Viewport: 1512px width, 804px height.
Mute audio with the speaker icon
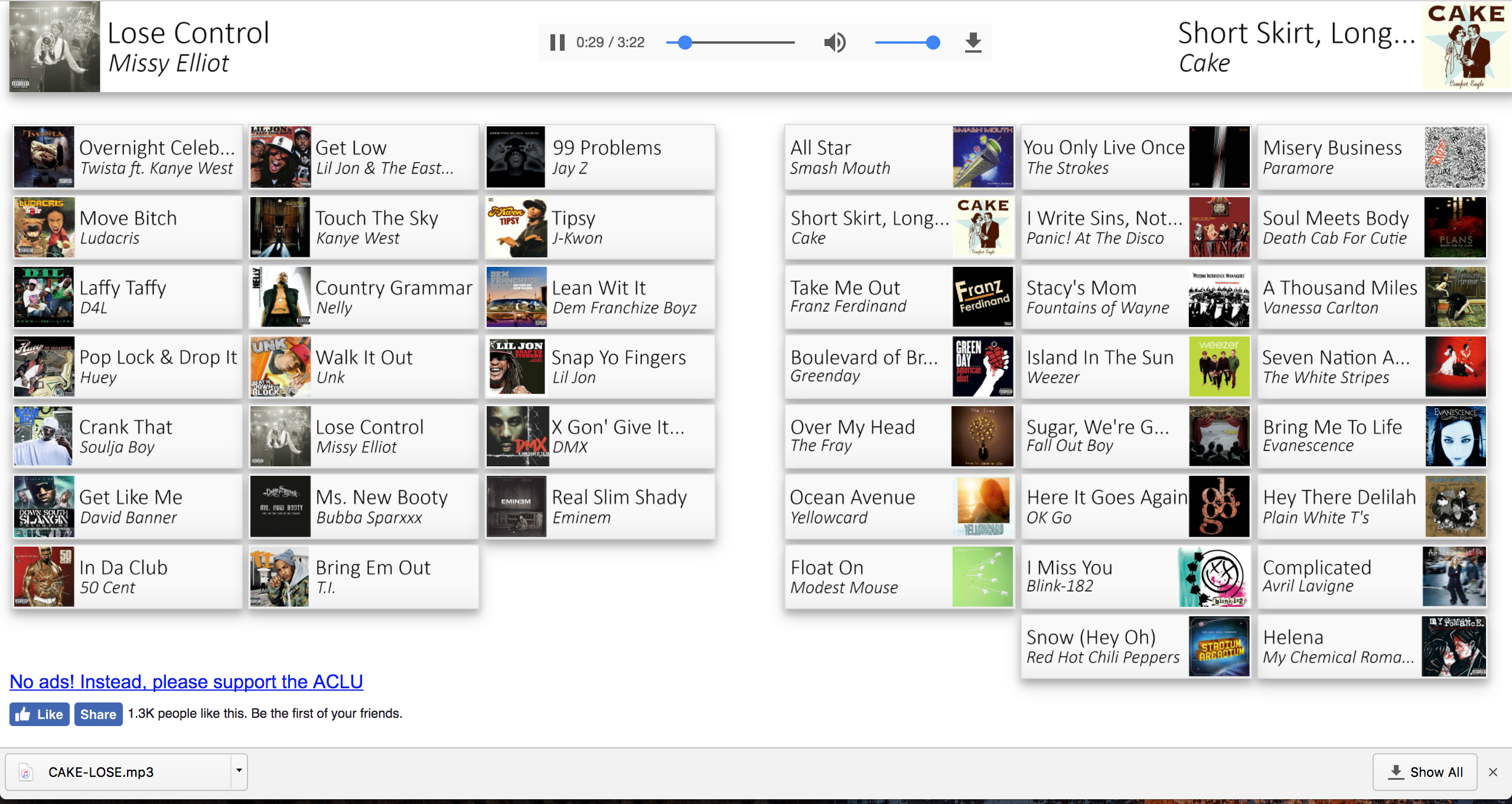pyautogui.click(x=835, y=43)
